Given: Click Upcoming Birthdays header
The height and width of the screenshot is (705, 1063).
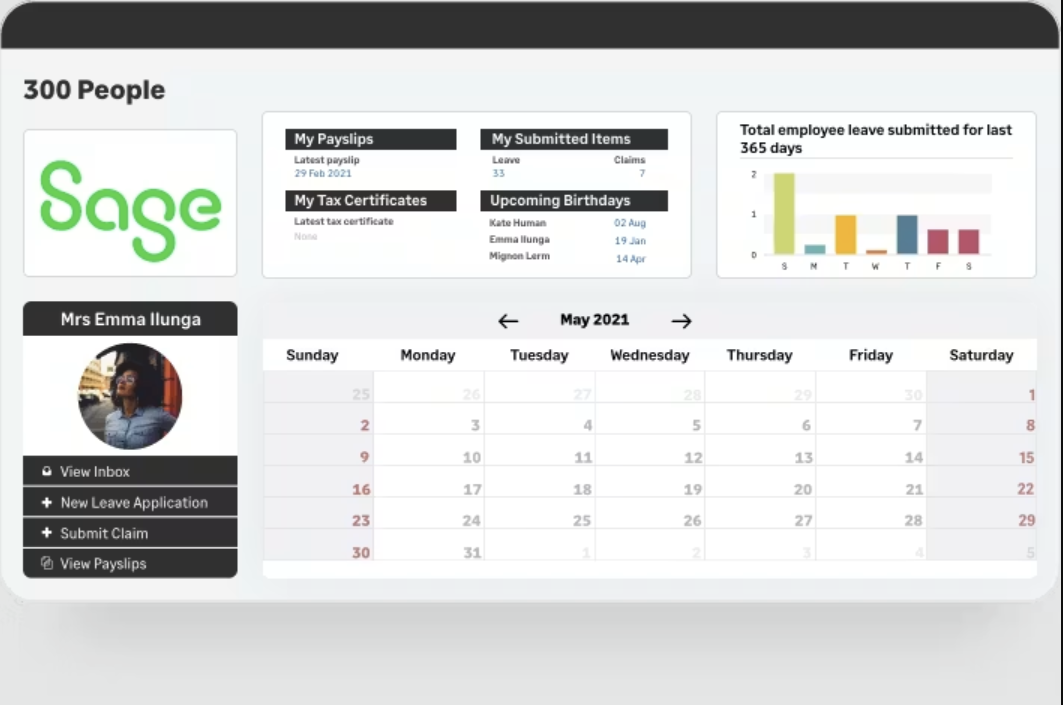Looking at the screenshot, I should pos(574,201).
